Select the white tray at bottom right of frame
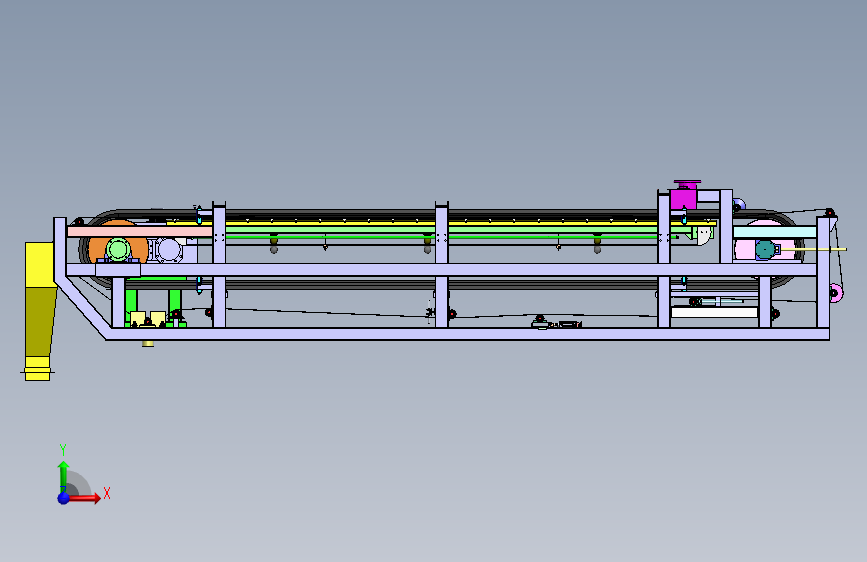867x562 pixels. click(x=714, y=313)
